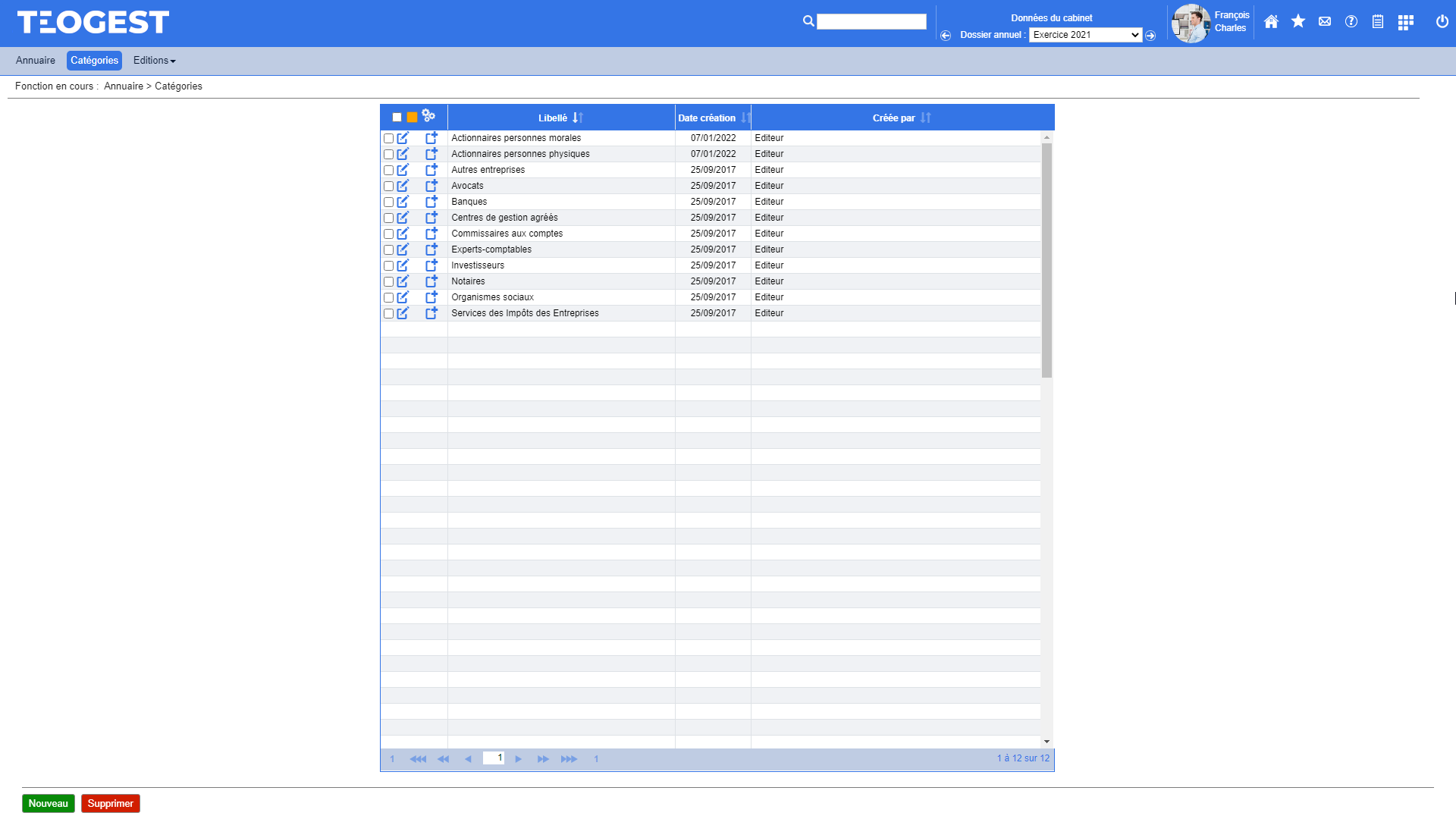The width and height of the screenshot is (1456, 819).
Task: Select the Catégories tab
Action: 93,60
